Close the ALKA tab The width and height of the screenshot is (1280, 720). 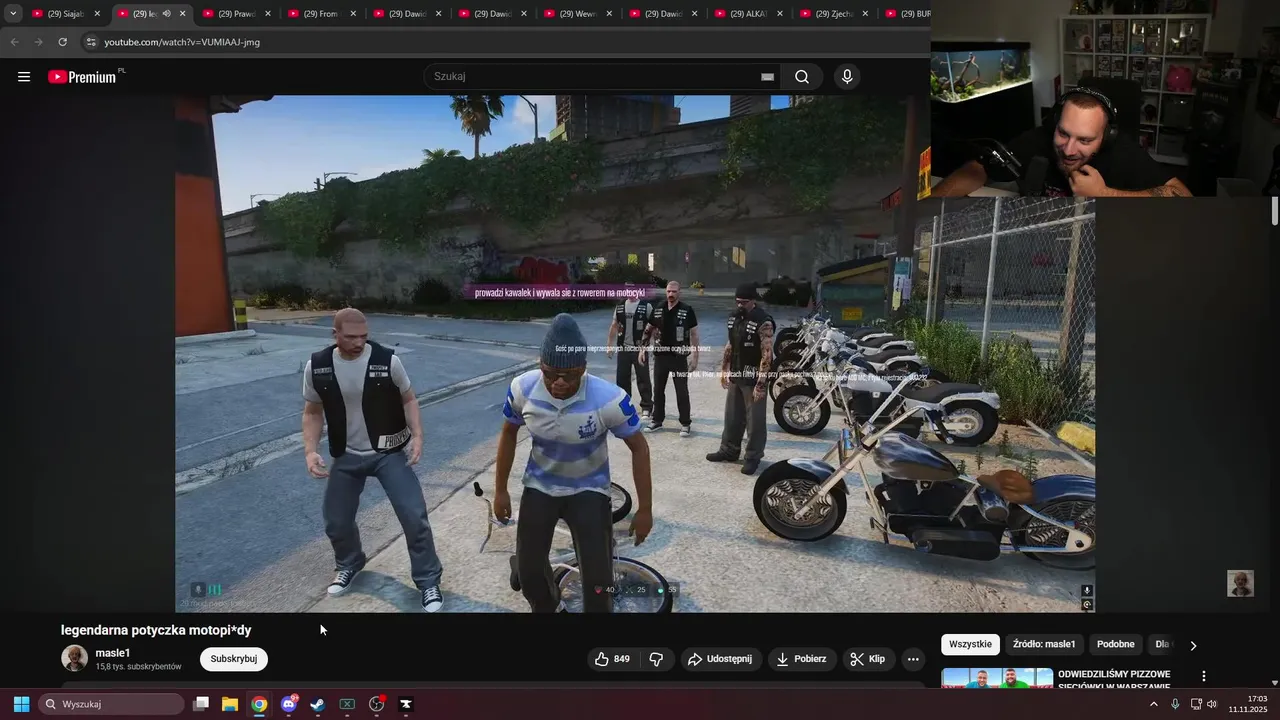click(x=780, y=14)
